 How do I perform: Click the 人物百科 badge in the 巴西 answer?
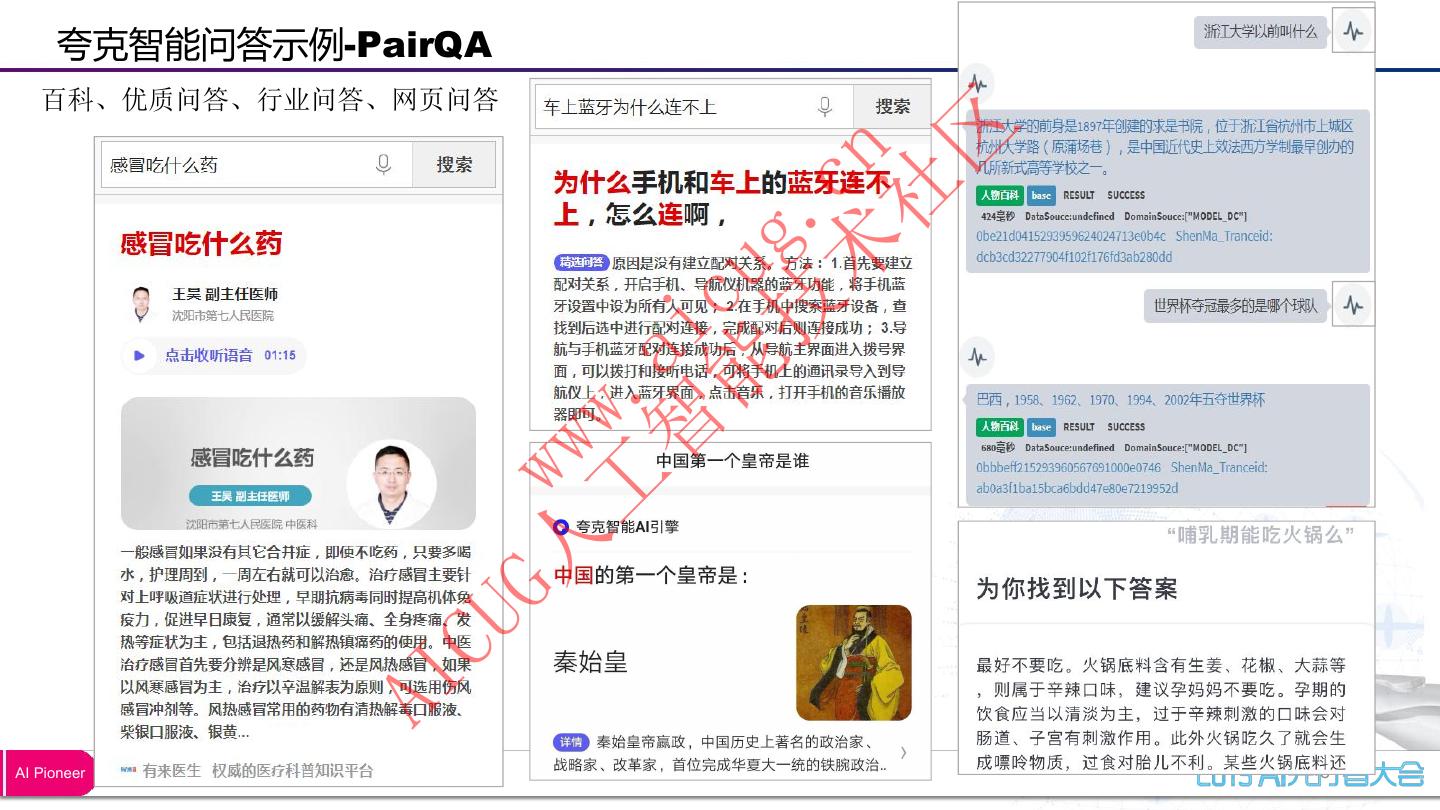pyautogui.click(x=1000, y=427)
